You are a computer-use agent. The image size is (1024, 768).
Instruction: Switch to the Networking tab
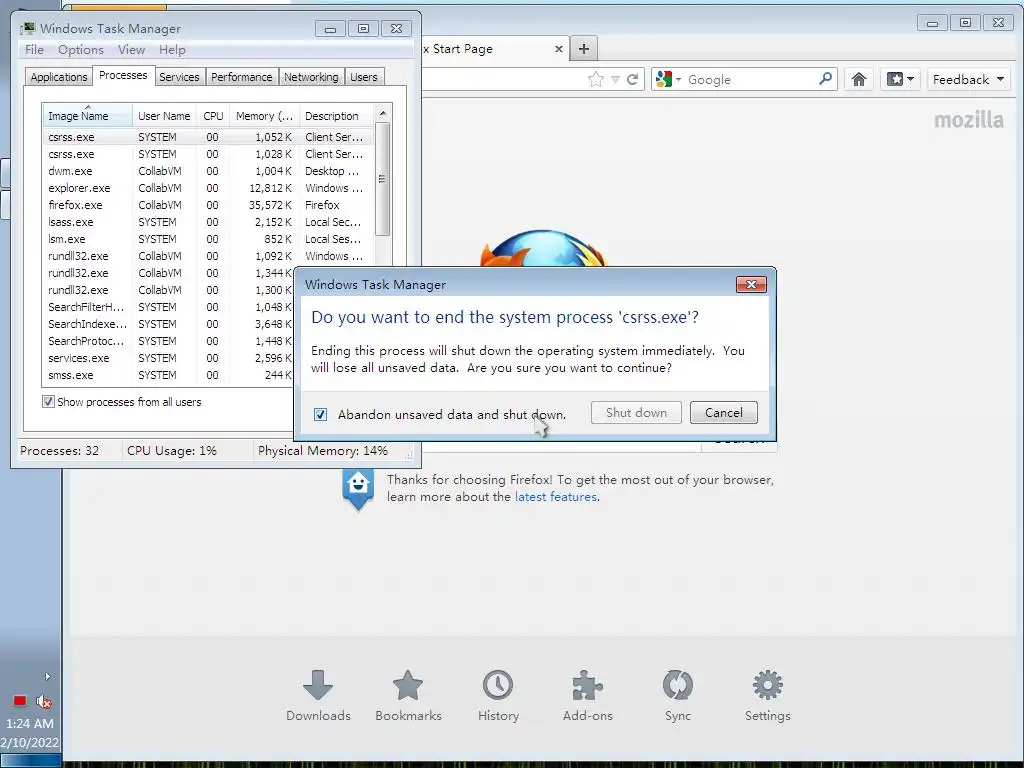tap(312, 77)
